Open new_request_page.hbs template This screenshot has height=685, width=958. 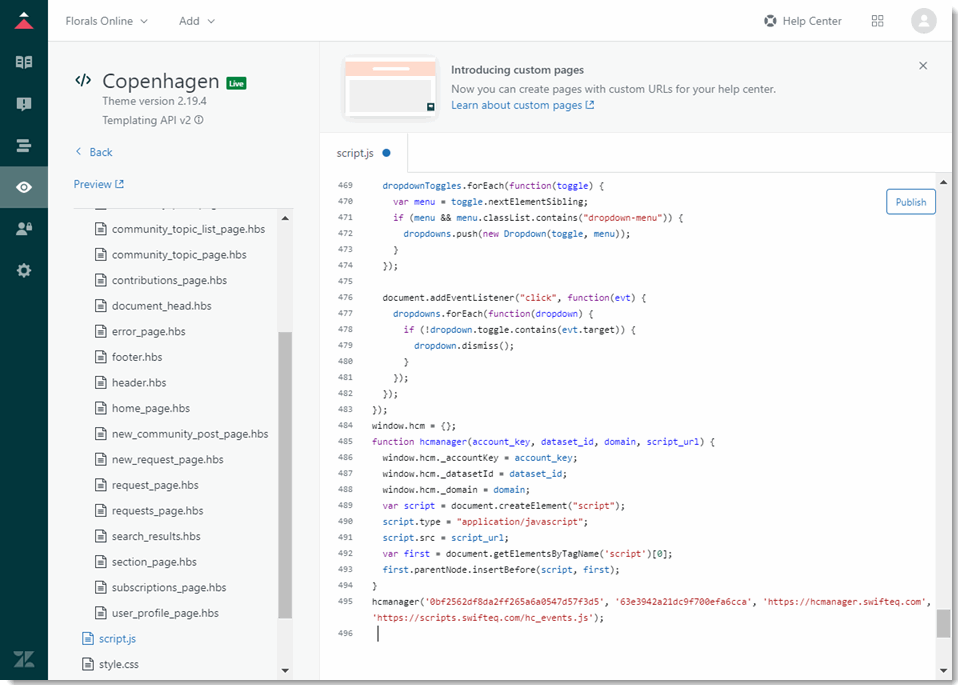point(167,460)
